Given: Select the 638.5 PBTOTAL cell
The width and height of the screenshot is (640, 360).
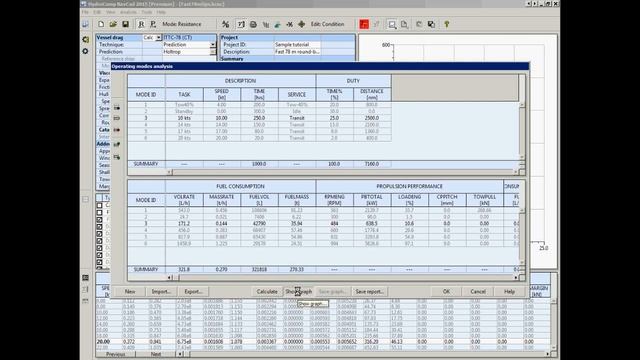Looking at the screenshot, I should pyautogui.click(x=372, y=224).
